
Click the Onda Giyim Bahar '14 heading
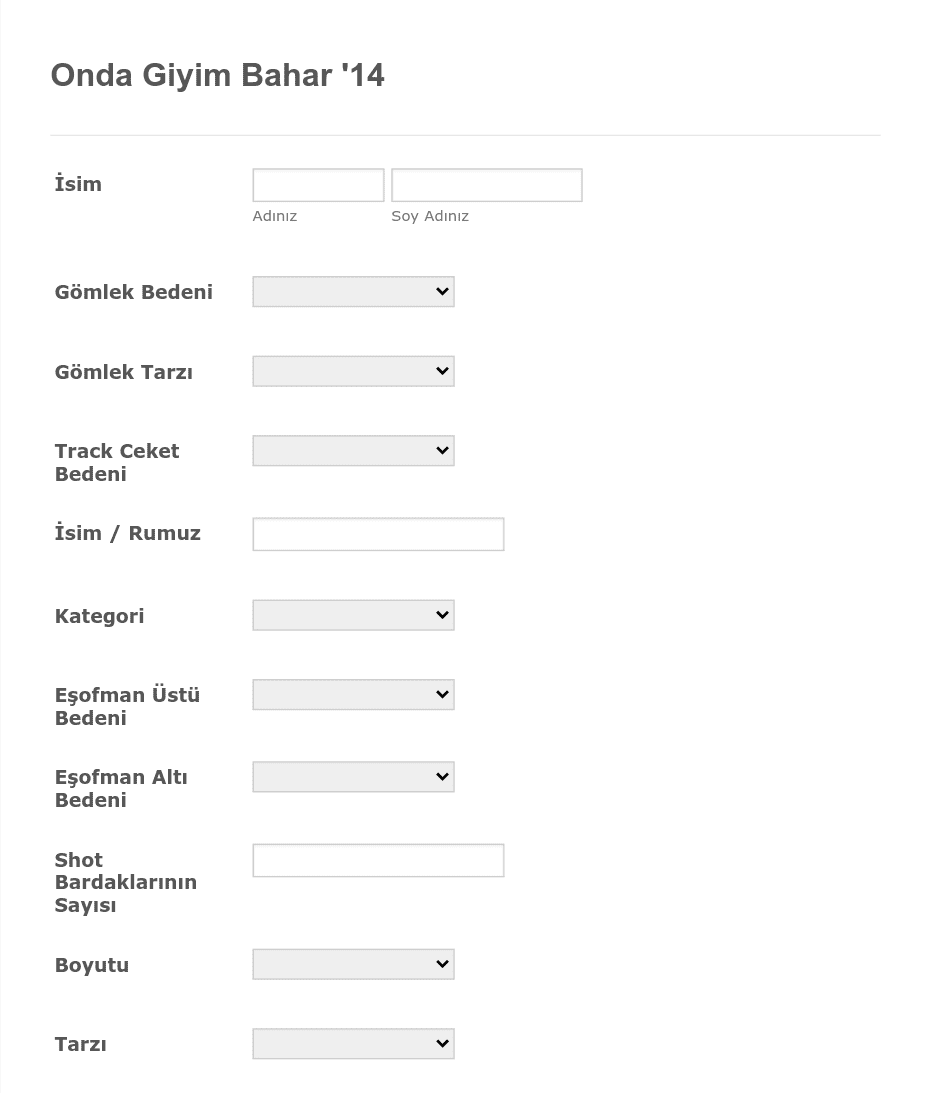click(218, 75)
